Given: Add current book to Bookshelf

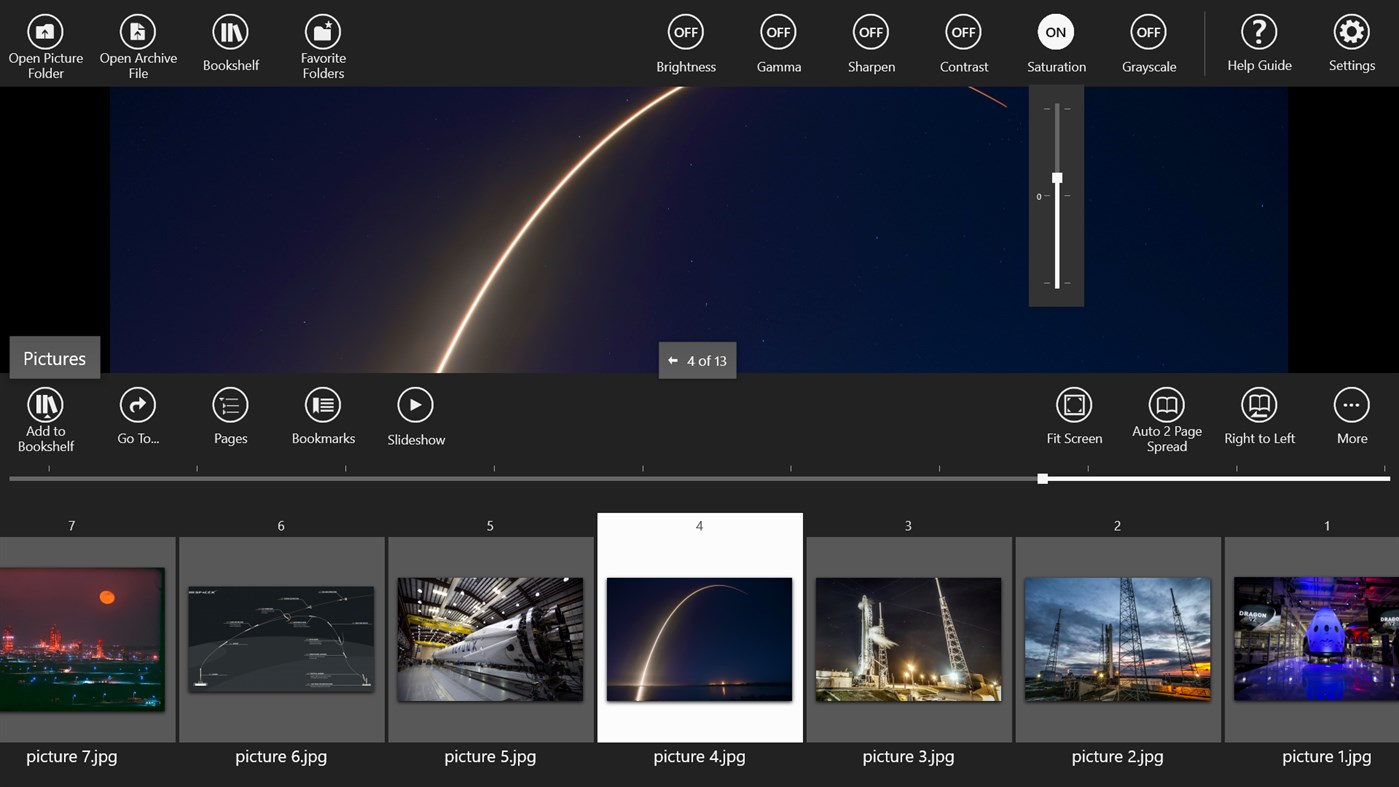Looking at the screenshot, I should [x=45, y=420].
